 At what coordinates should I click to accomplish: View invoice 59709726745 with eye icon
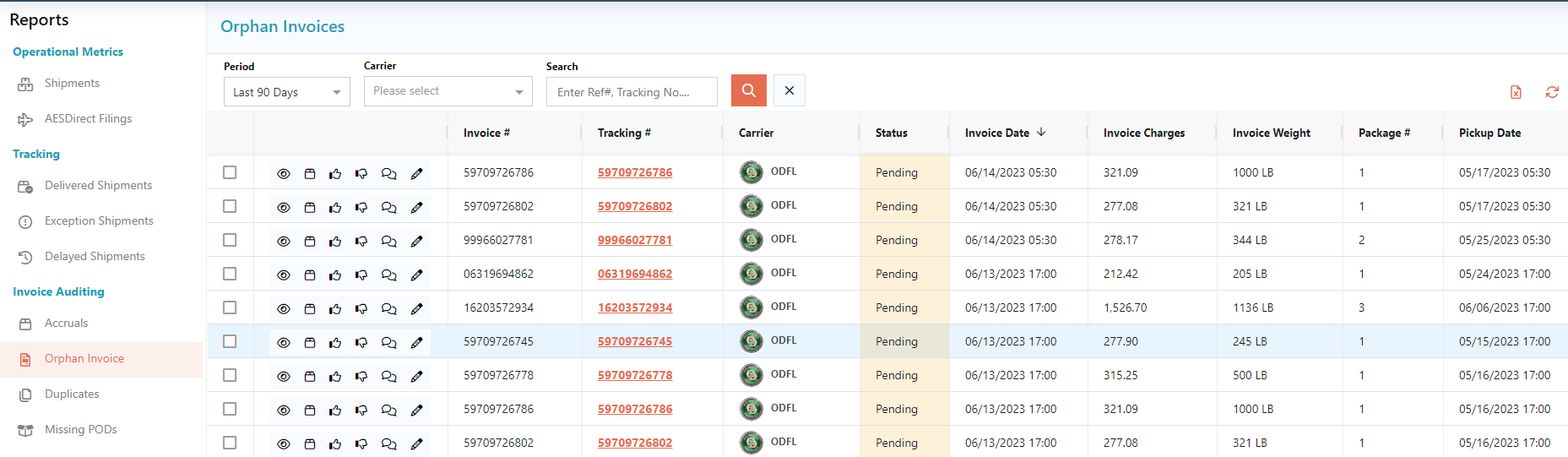(x=284, y=342)
